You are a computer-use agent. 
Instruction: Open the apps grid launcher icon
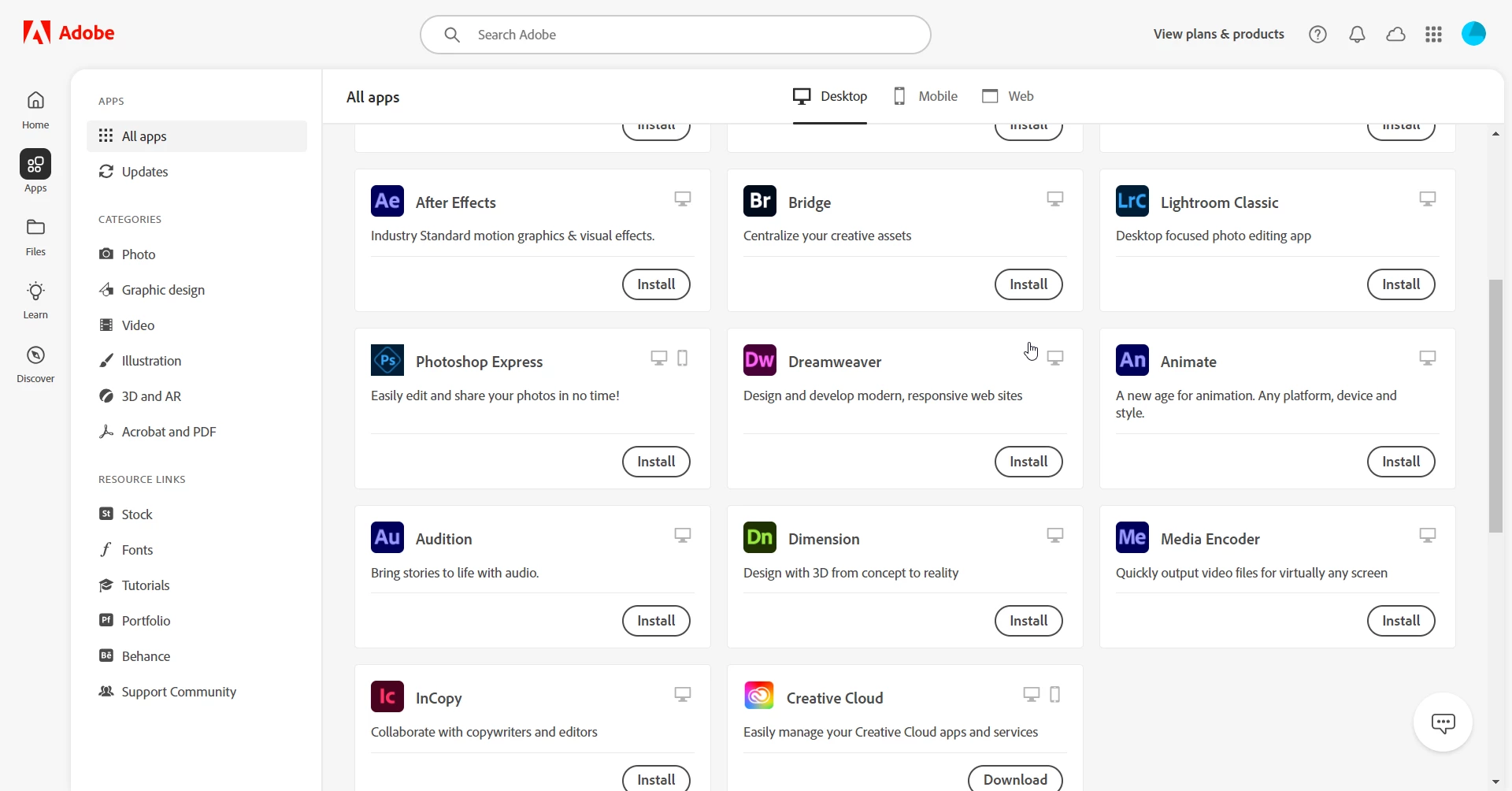[1434, 34]
